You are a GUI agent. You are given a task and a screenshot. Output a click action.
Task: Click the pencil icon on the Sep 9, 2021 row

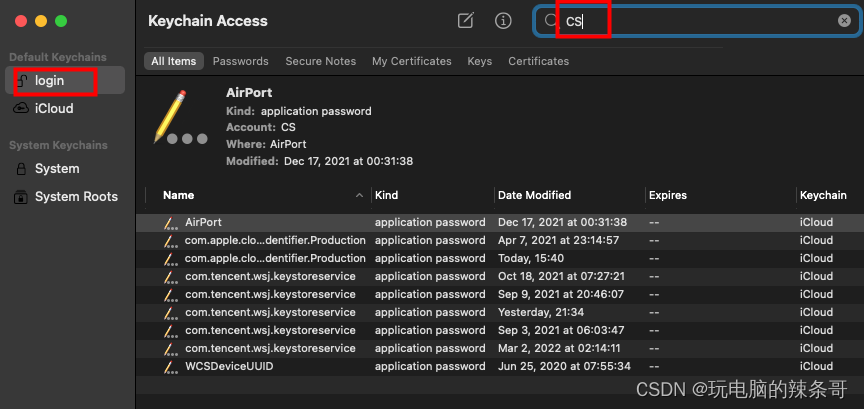point(171,294)
